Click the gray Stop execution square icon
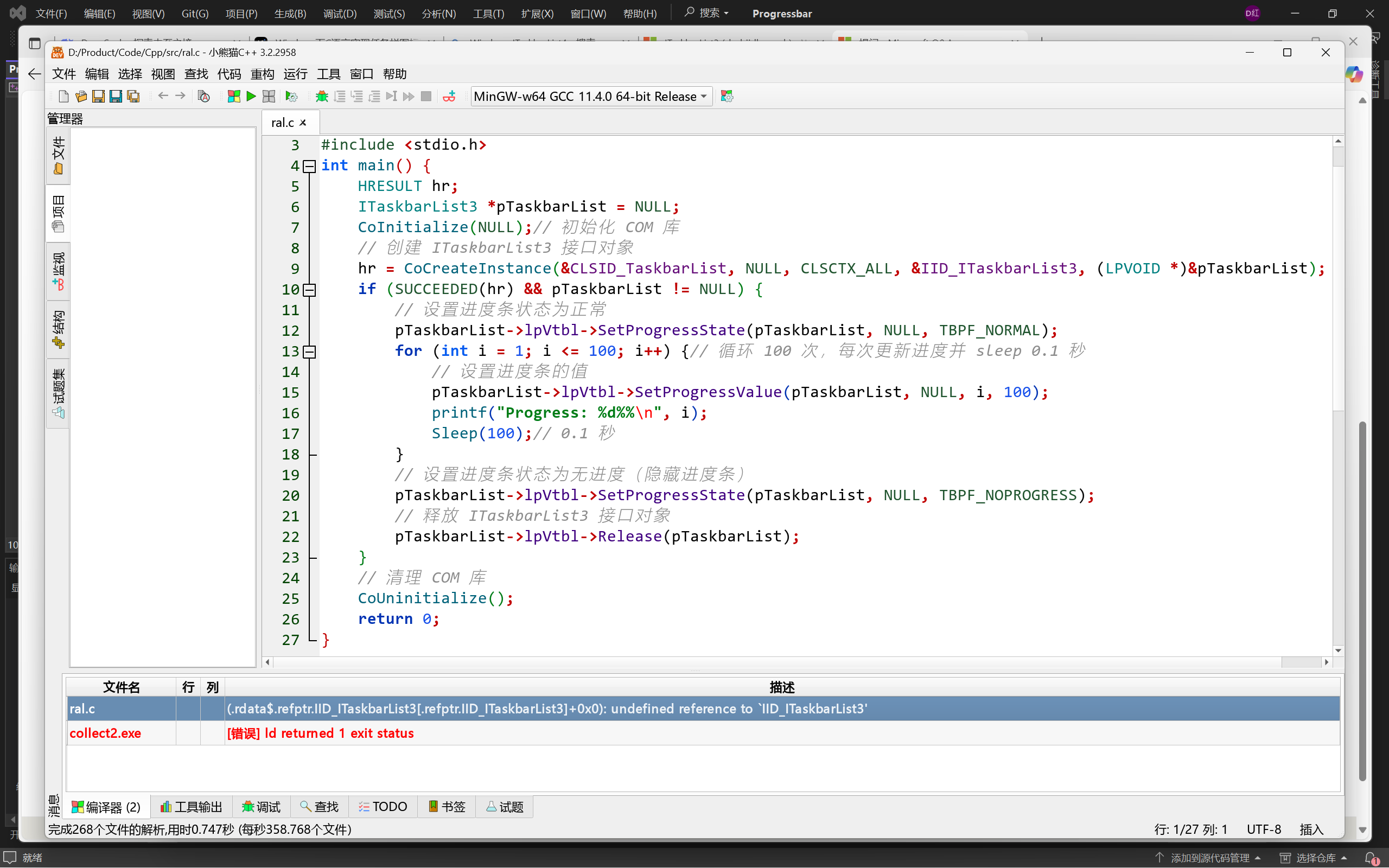Viewport: 1389px width, 868px height. tap(426, 97)
